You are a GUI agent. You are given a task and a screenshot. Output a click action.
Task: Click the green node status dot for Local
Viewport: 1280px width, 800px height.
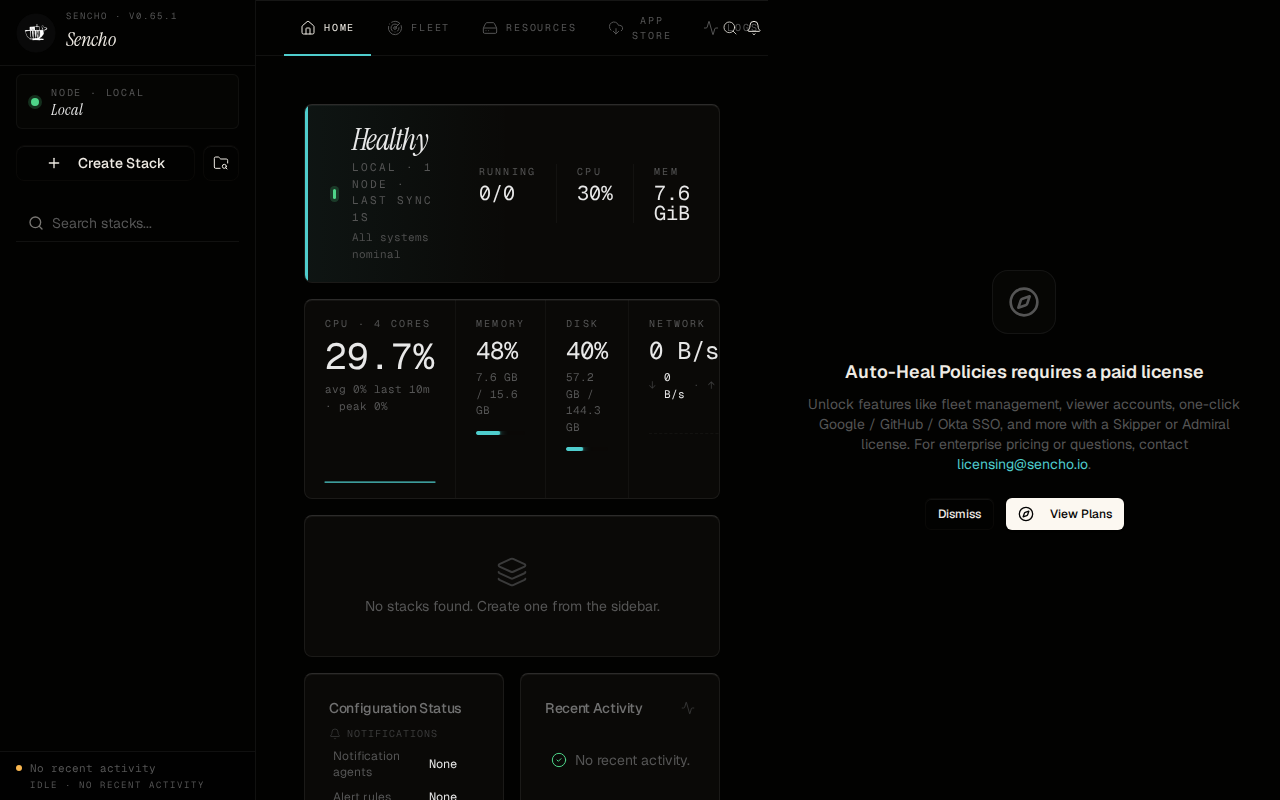point(35,102)
